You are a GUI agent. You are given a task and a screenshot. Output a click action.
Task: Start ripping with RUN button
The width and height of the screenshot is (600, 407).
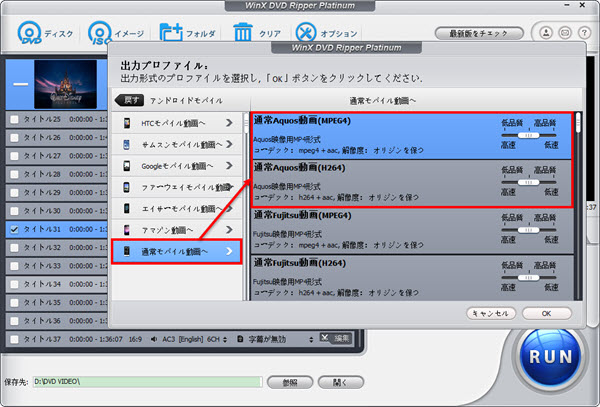point(550,357)
